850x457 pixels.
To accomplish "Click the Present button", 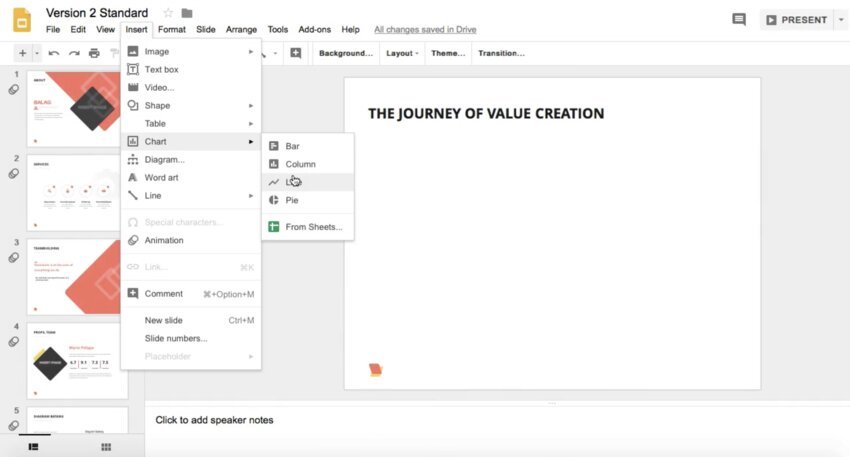I will click(x=796, y=20).
